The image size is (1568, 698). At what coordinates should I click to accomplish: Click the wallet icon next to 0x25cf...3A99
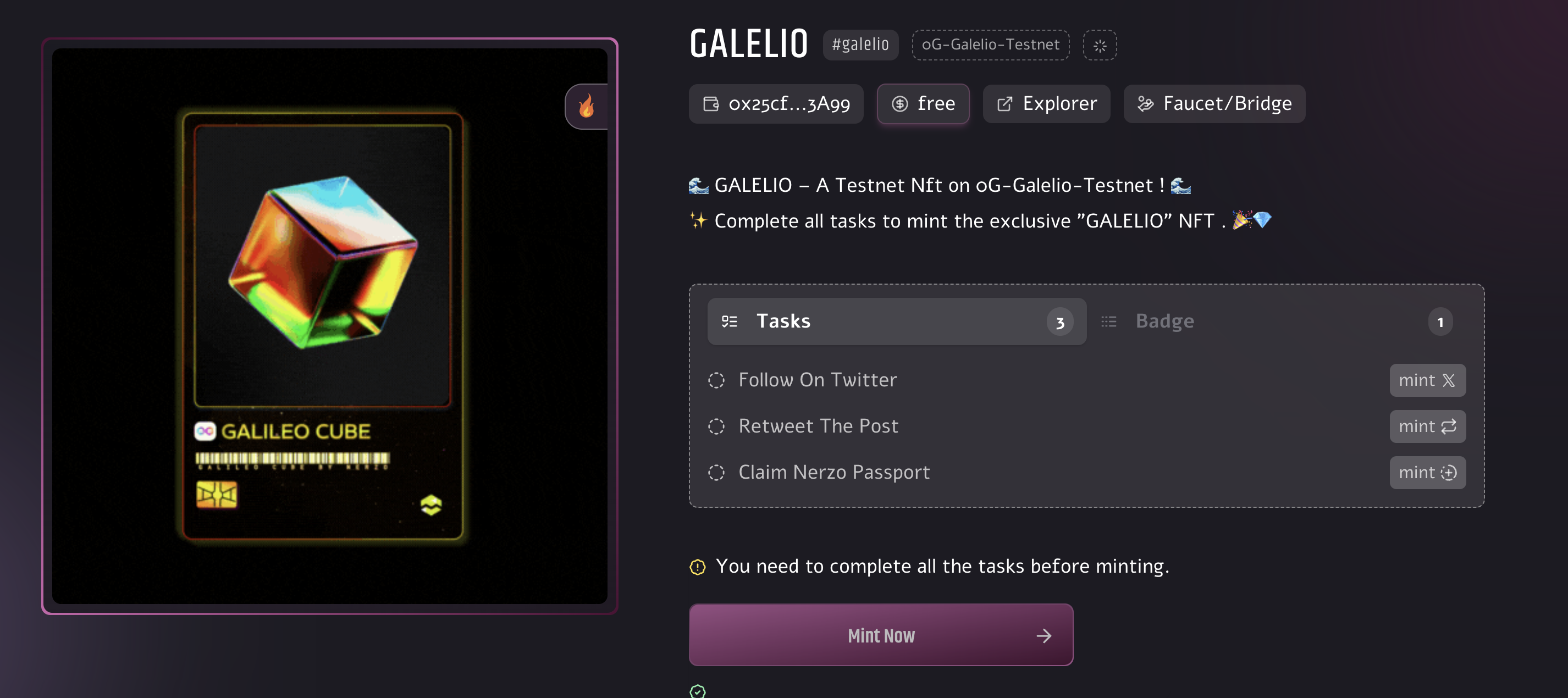pos(710,104)
